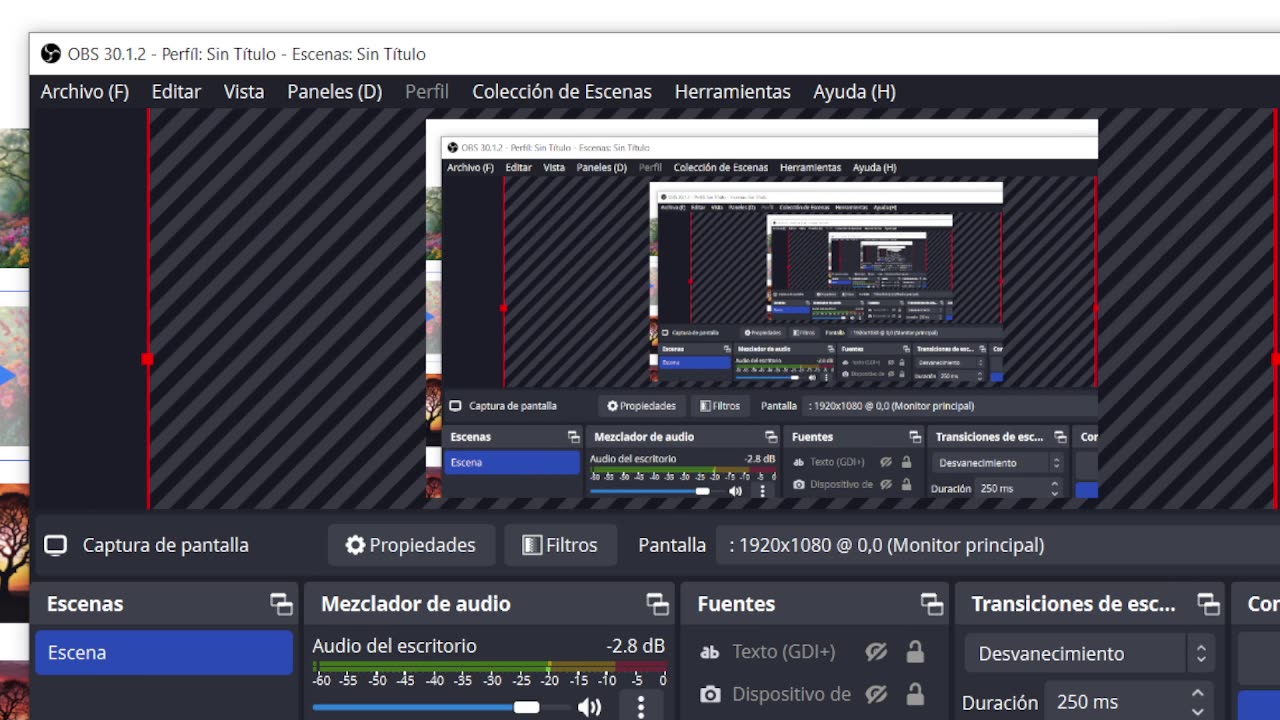This screenshot has height=720, width=1280.
Task: Open the Pantalla monitor selection dropdown
Action: (x=998, y=545)
